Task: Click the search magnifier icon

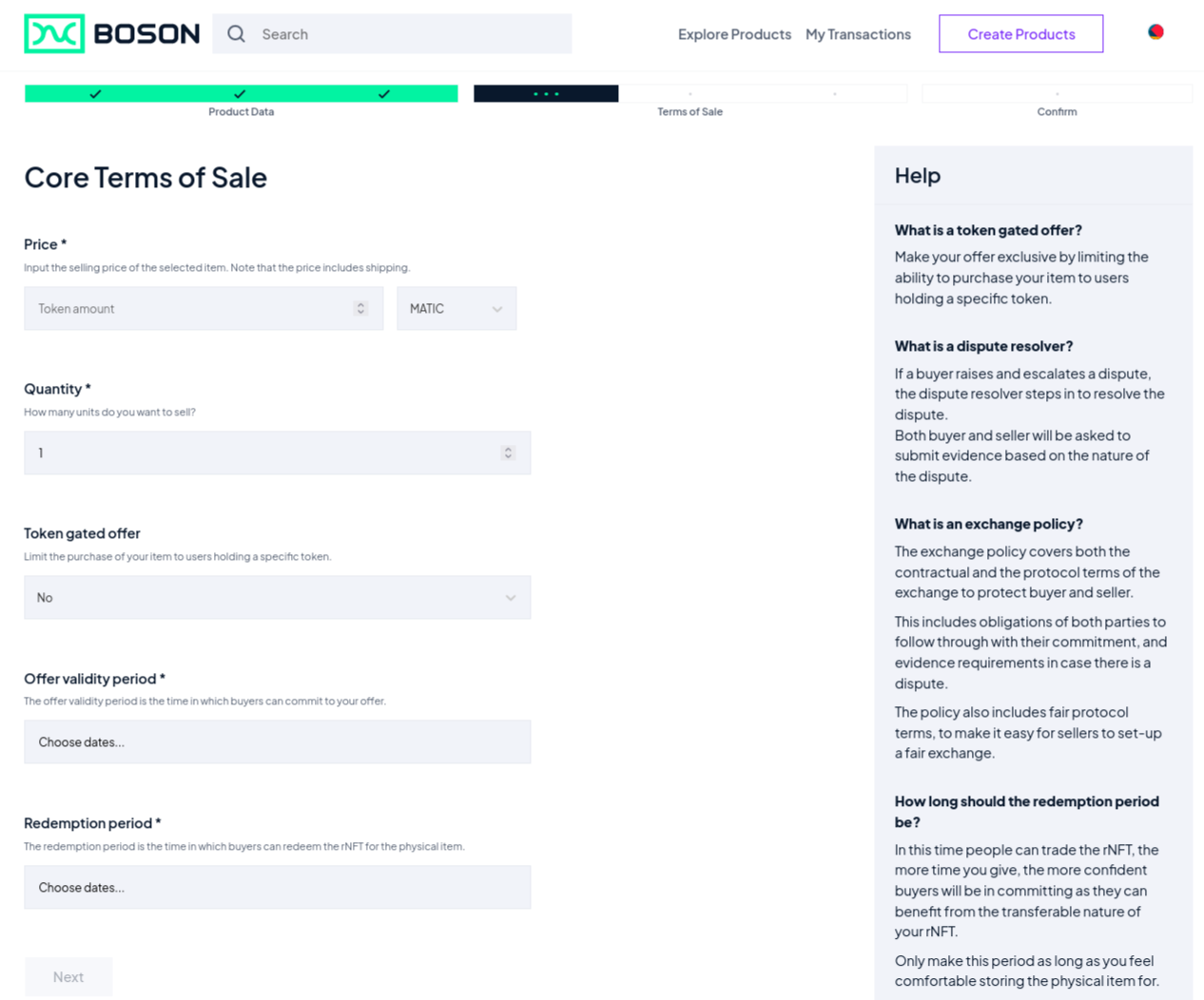Action: [x=235, y=32]
